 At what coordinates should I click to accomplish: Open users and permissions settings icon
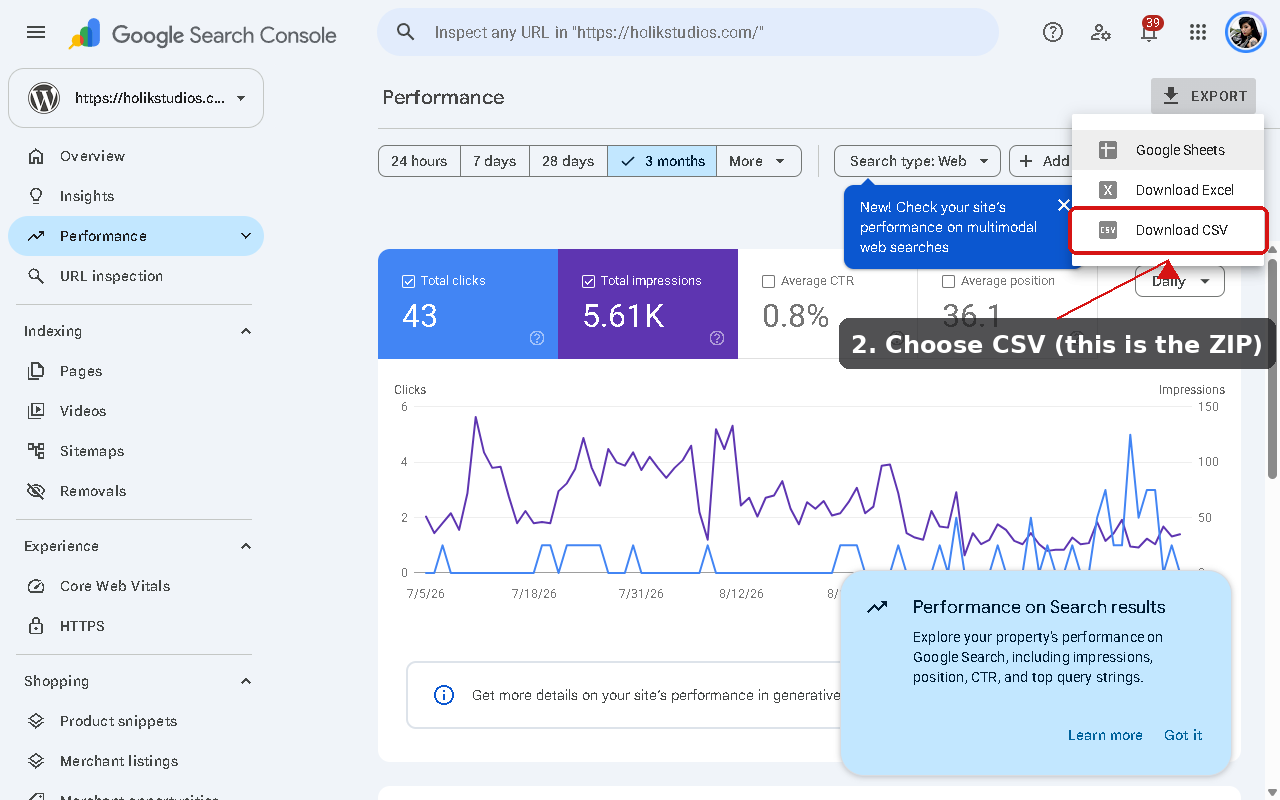click(x=1101, y=32)
